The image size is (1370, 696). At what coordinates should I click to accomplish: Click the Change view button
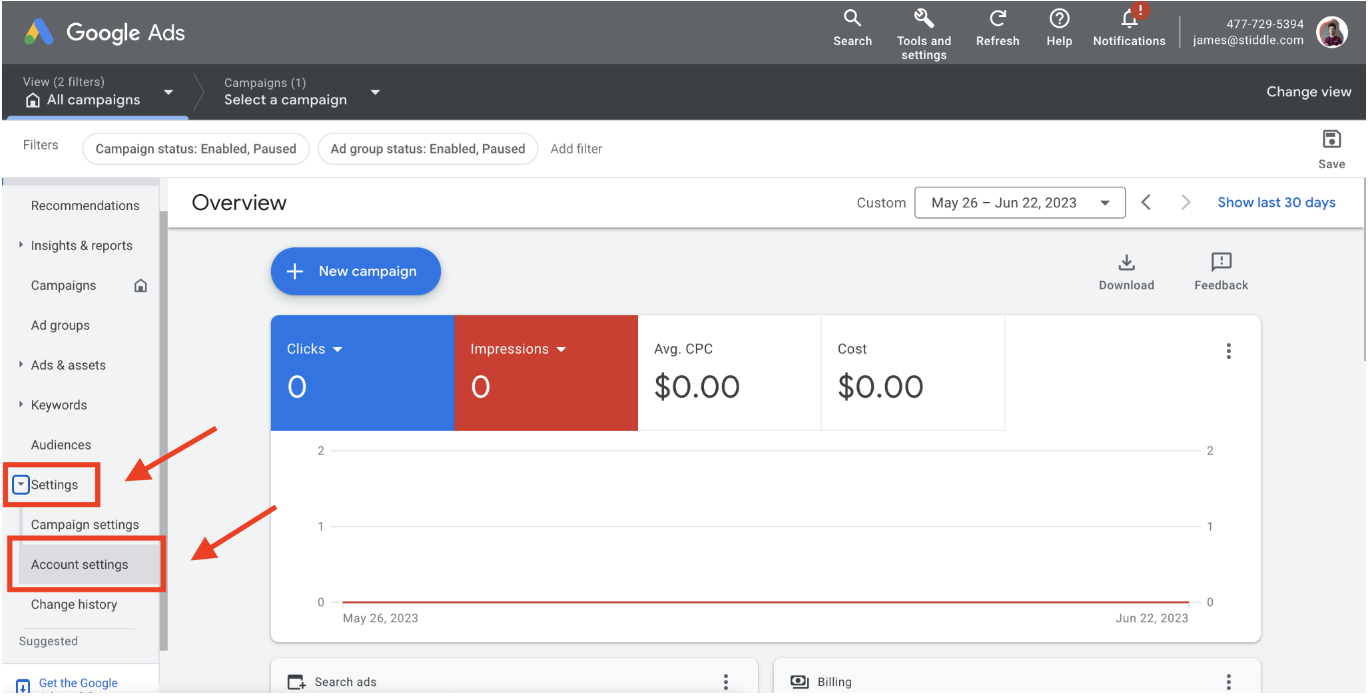point(1308,92)
